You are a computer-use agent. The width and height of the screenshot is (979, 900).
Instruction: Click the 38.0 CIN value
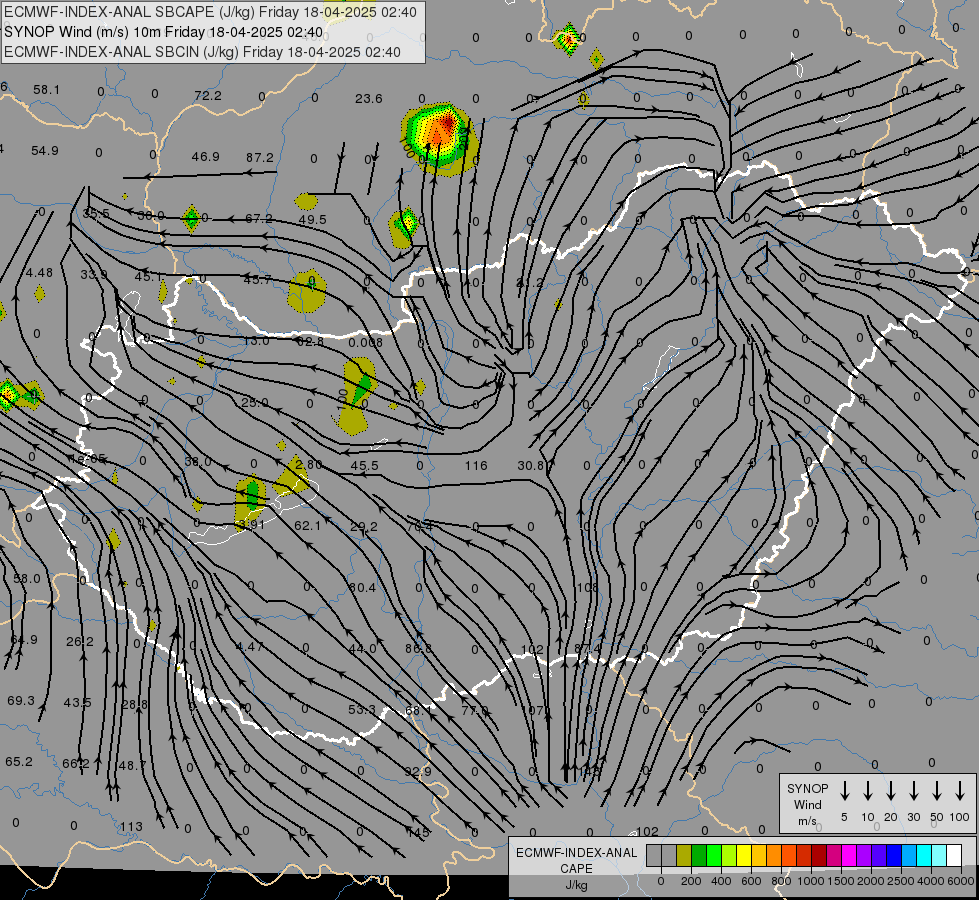(x=198, y=462)
